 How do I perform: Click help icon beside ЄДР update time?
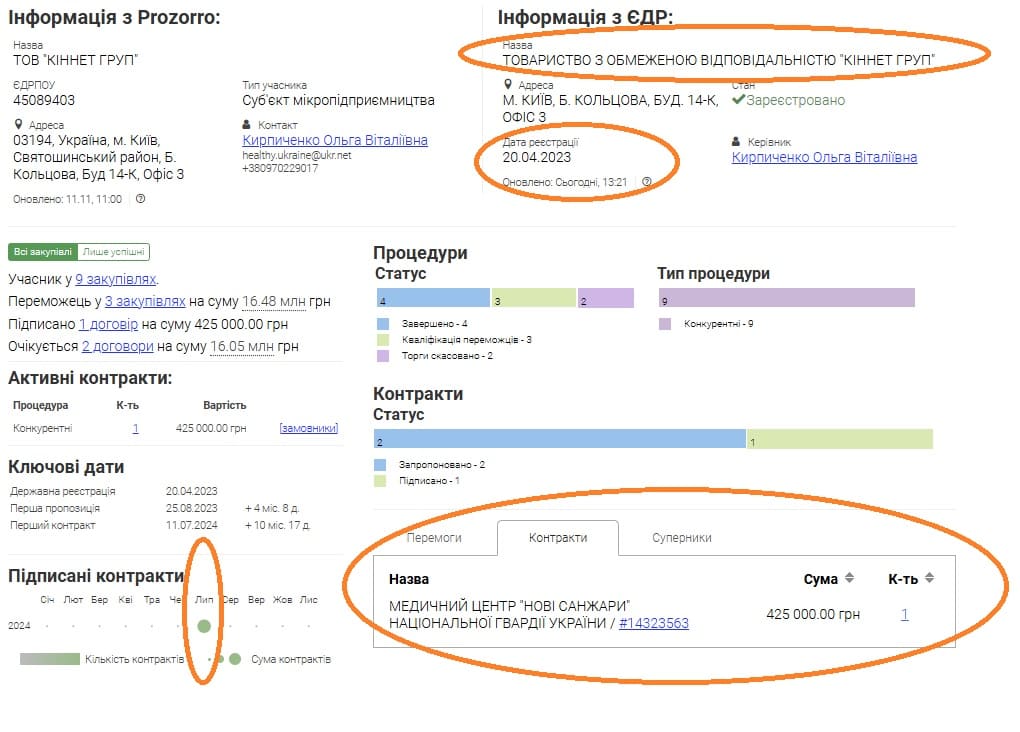pyautogui.click(x=647, y=182)
